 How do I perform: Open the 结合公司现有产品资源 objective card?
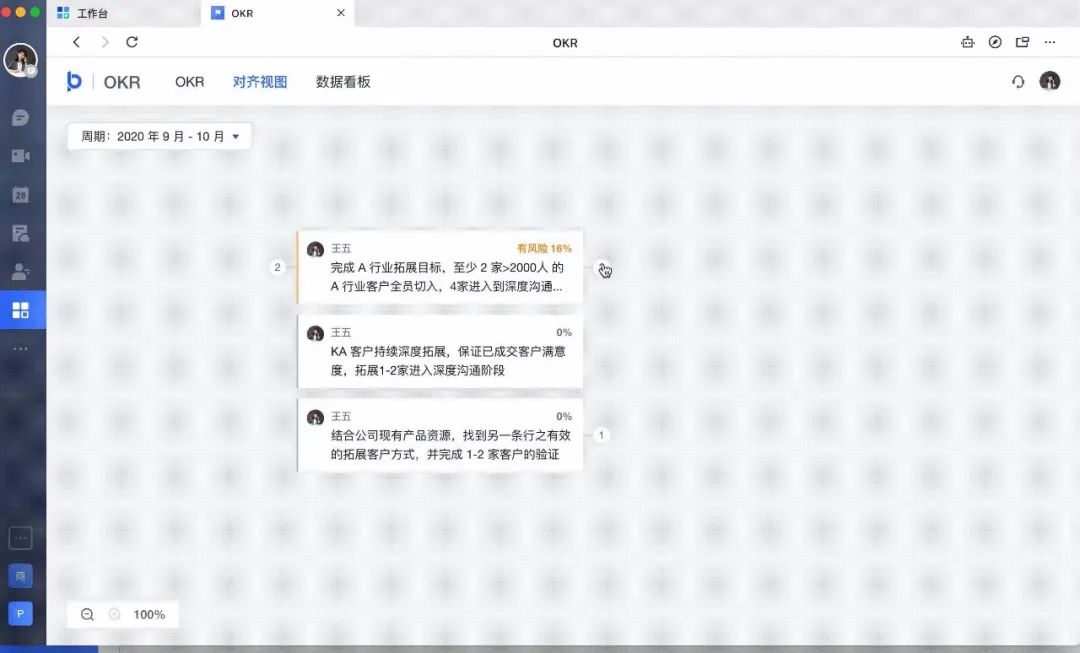[440, 435]
